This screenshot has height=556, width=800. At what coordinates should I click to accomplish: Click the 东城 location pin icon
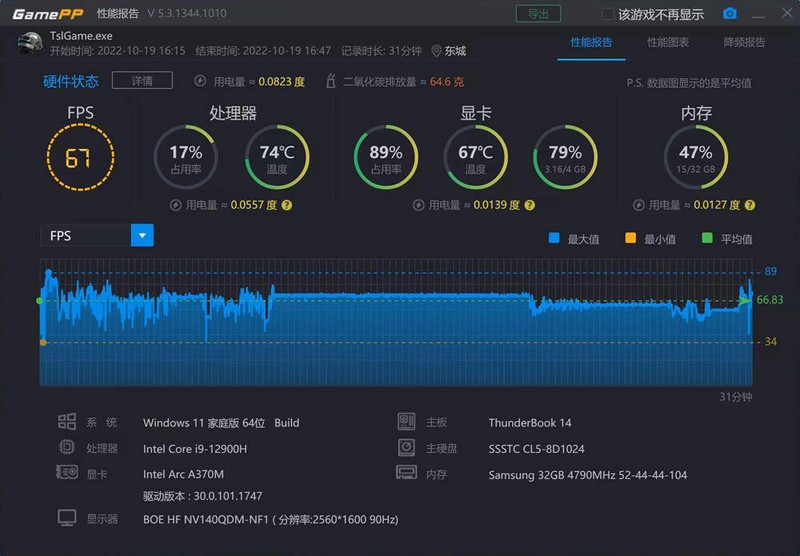click(x=436, y=51)
